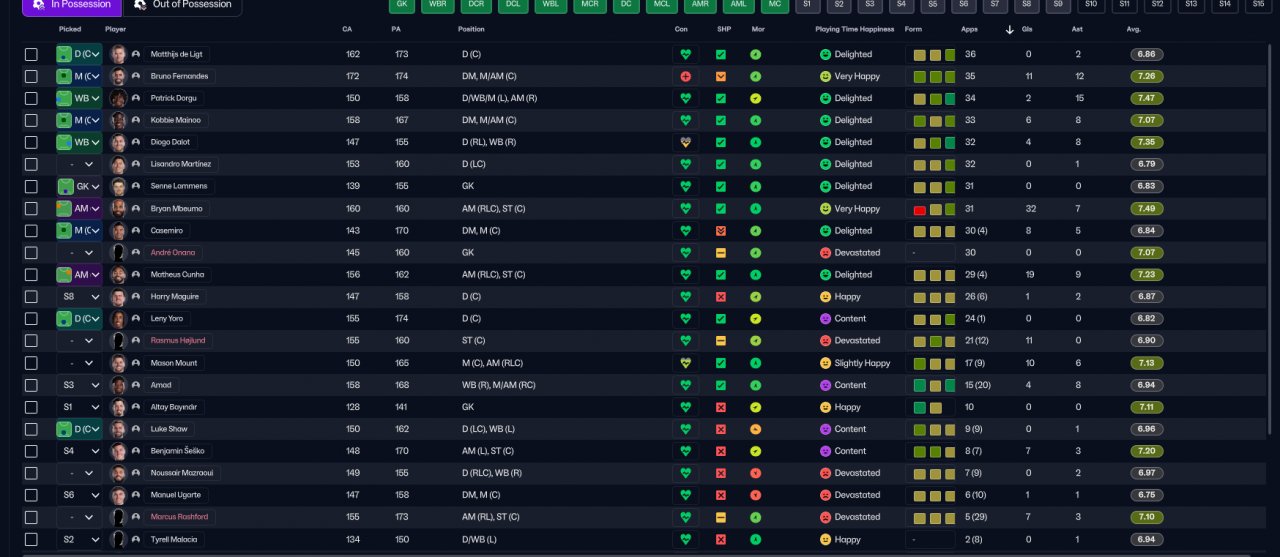Viewport: 1280px width, 557px height.
Task: Sort by Playing Time Happiness column header
Action: 854,29
